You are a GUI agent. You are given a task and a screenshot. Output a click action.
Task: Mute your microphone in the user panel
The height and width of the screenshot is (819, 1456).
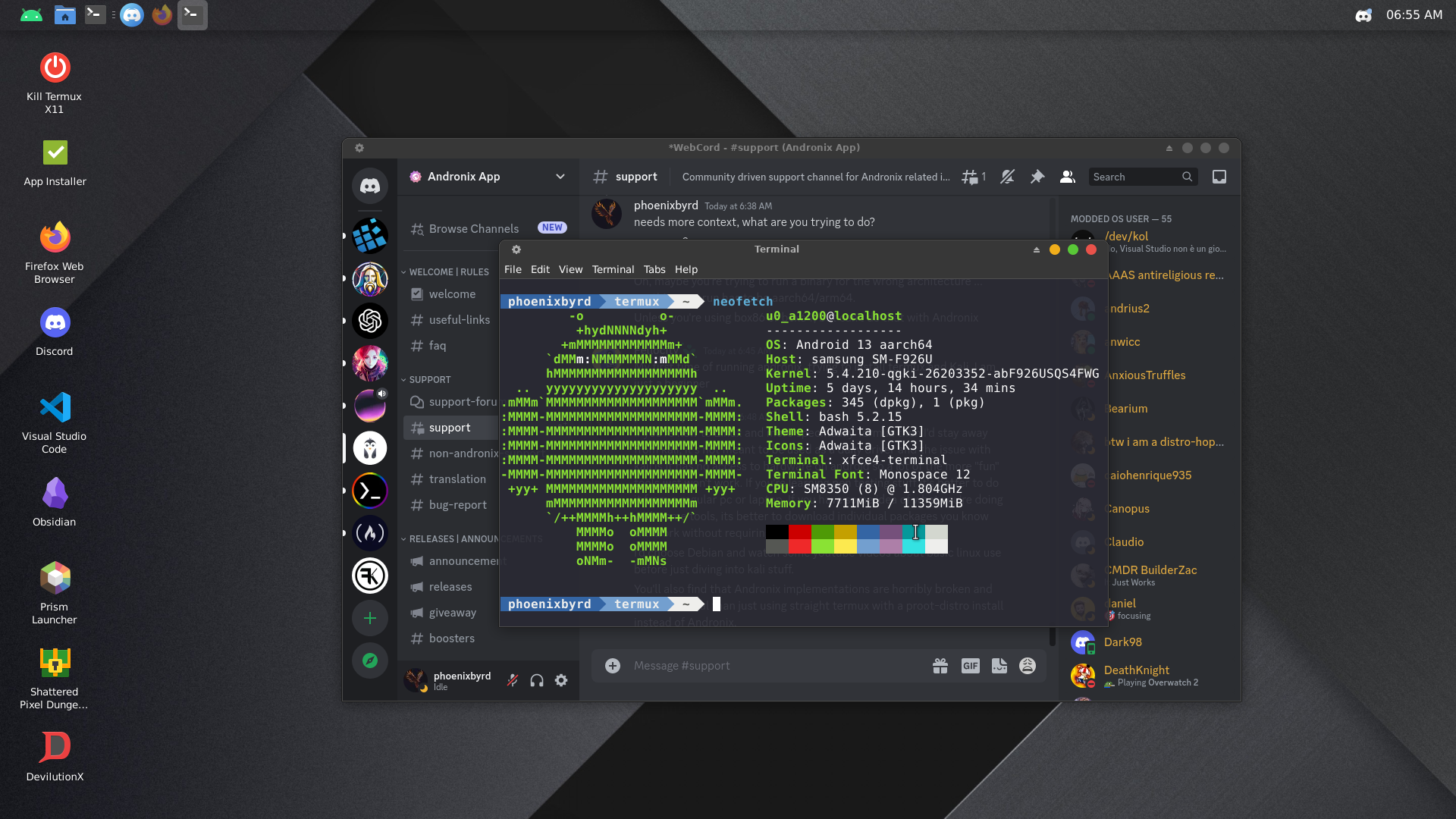(513, 680)
